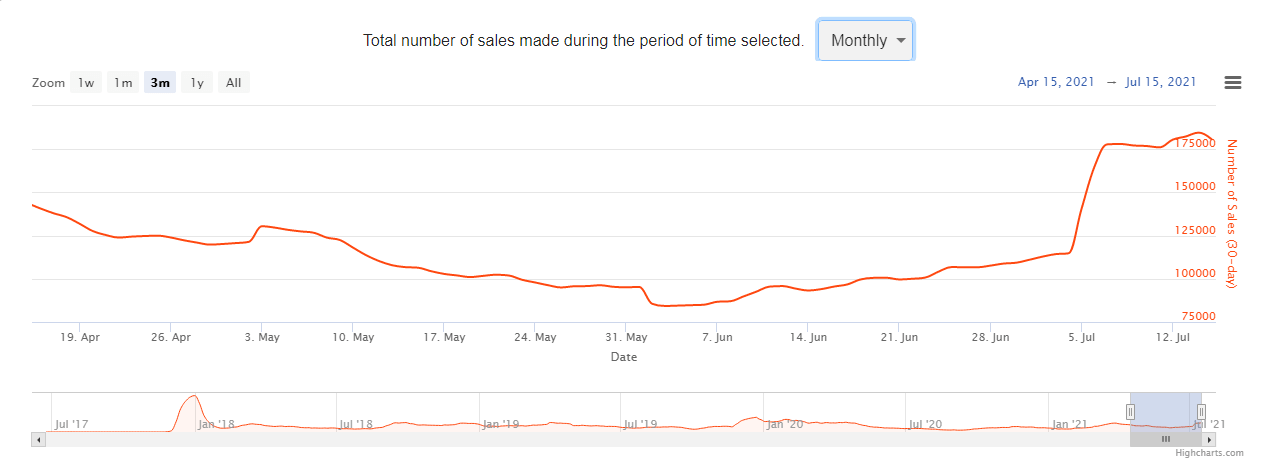Click the shaded navigator selection window

[x=1165, y=411]
